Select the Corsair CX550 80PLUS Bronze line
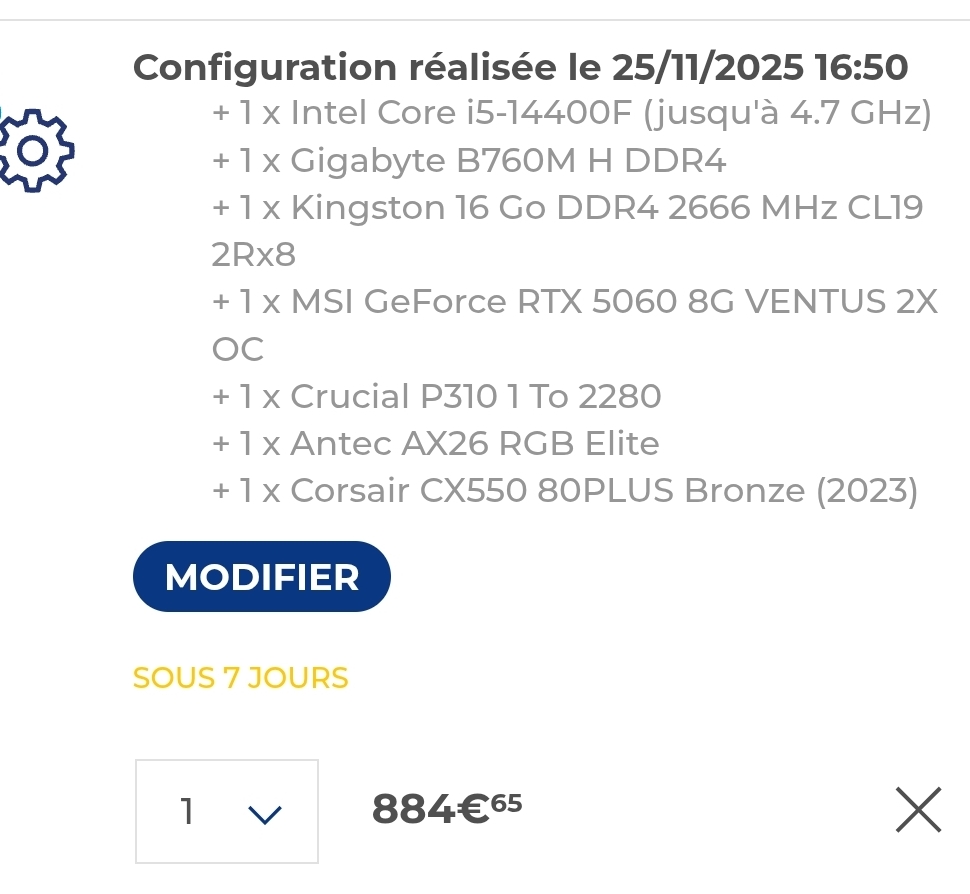Viewport: 970px width, 894px height. click(x=565, y=491)
